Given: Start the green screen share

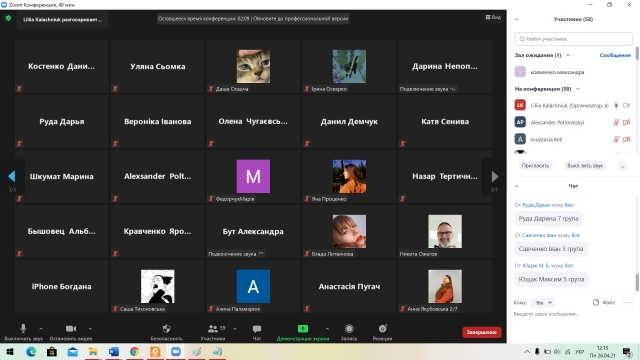Looking at the screenshot, I should (x=303, y=329).
